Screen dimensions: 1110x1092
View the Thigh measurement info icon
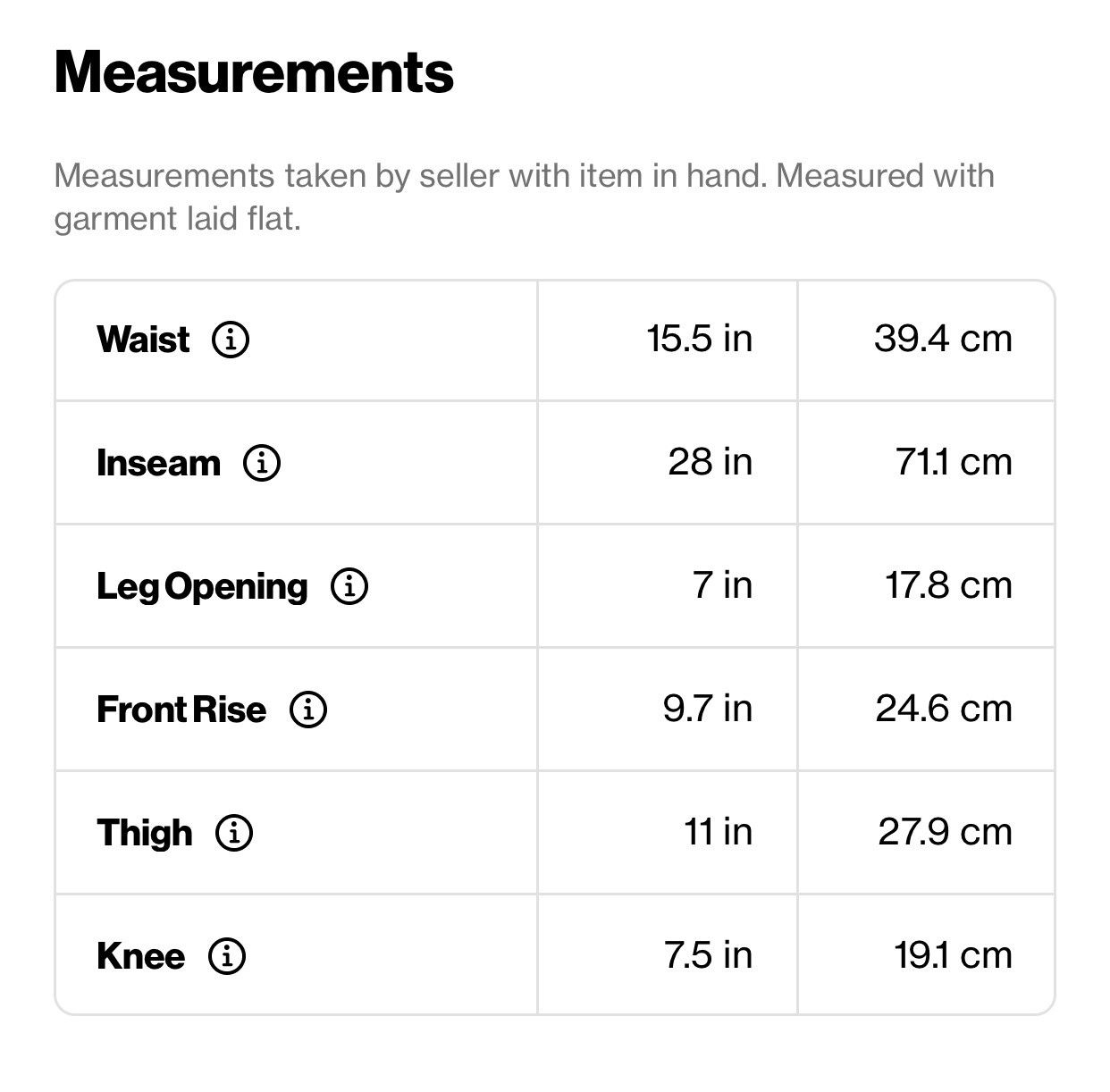click(x=234, y=833)
